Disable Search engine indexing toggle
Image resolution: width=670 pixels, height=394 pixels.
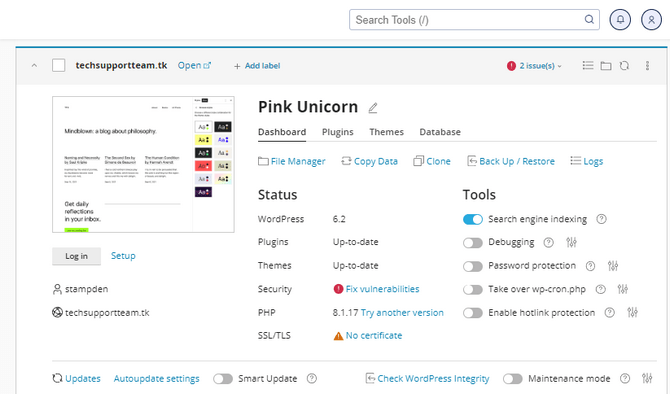(x=473, y=219)
